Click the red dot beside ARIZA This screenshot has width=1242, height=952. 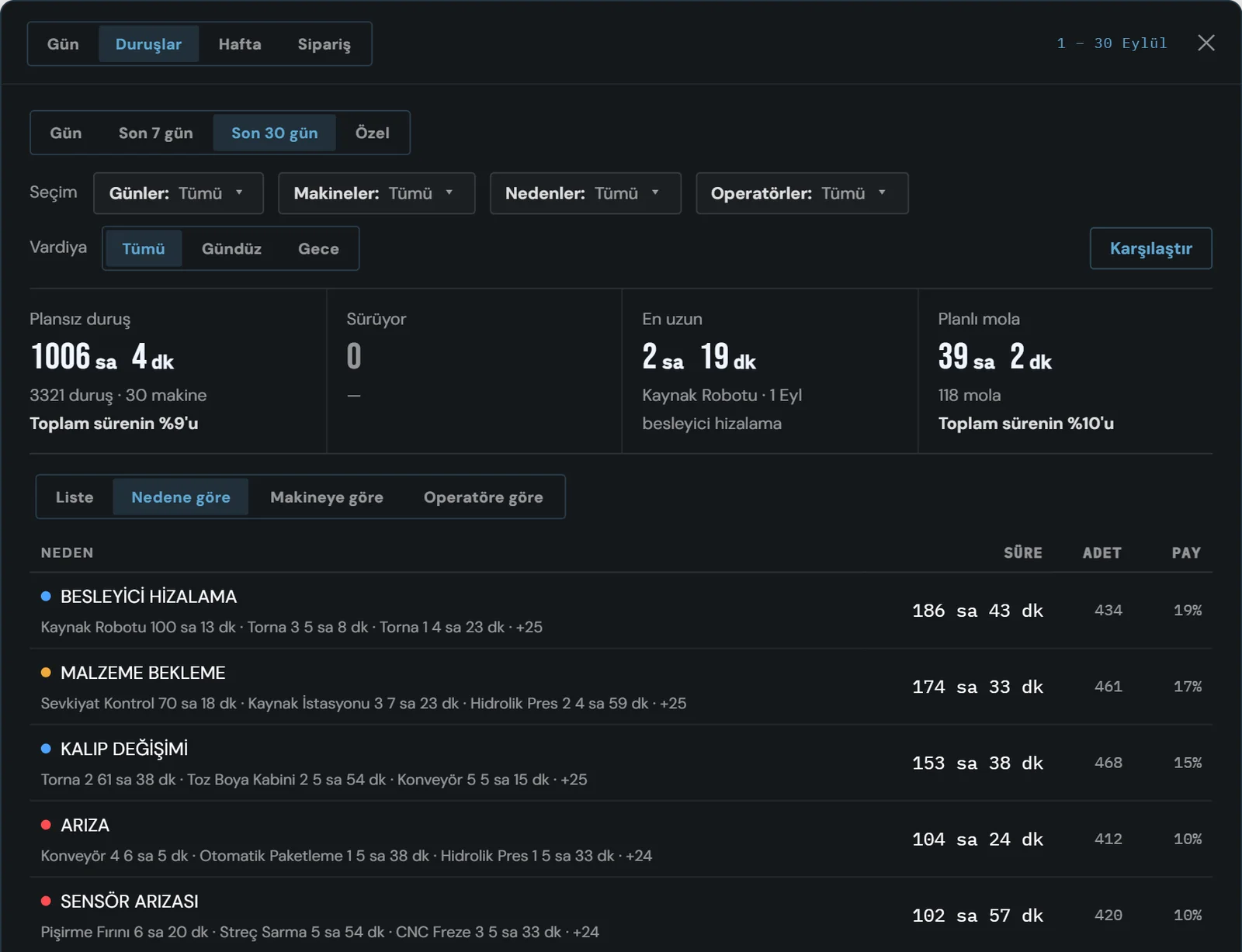coord(46,825)
